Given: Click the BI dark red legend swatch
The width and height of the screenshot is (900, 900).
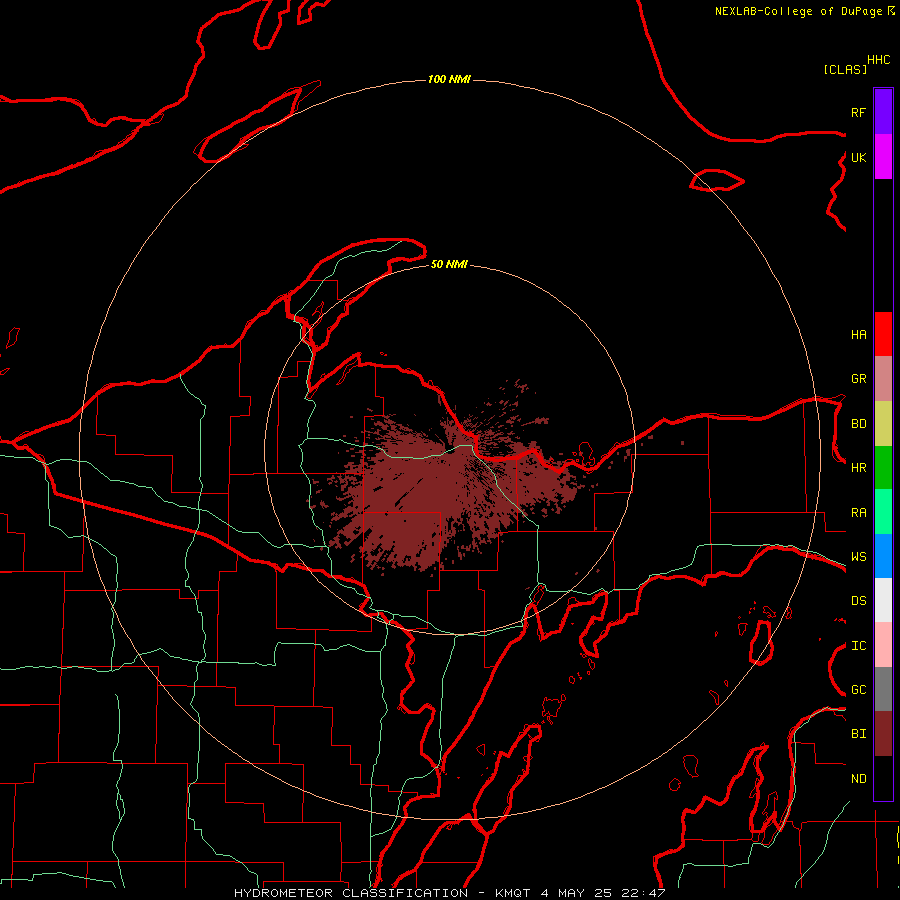Looking at the screenshot, I should click(883, 734).
